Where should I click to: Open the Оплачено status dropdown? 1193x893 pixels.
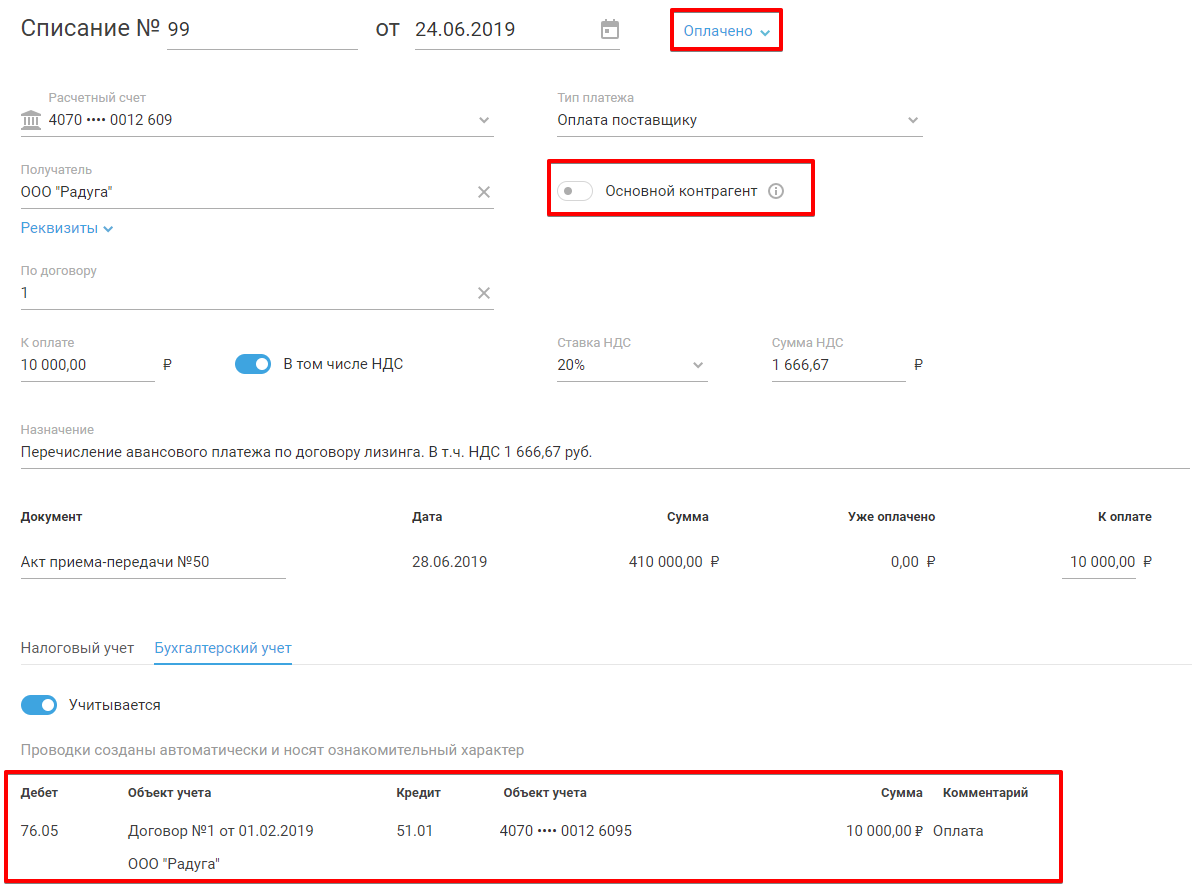[x=726, y=31]
